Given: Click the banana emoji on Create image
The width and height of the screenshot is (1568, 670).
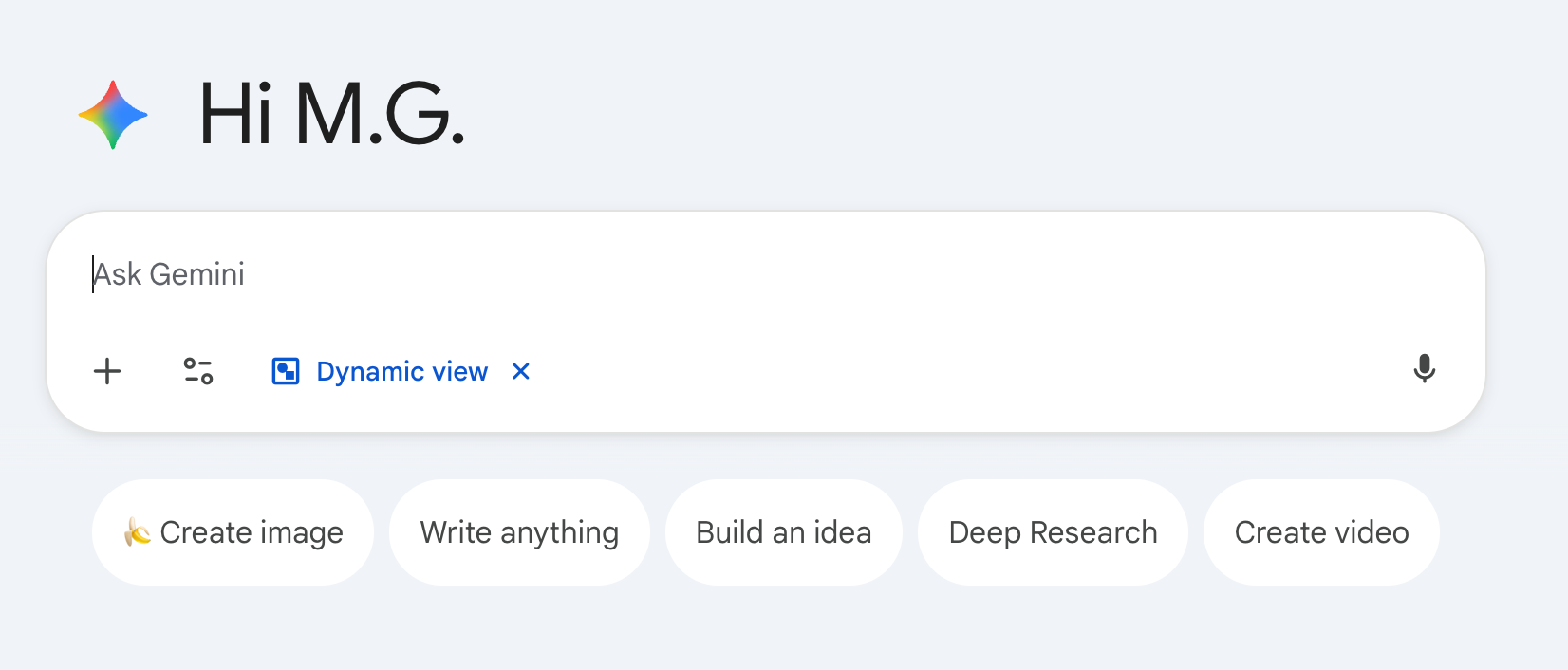Looking at the screenshot, I should coord(136,532).
